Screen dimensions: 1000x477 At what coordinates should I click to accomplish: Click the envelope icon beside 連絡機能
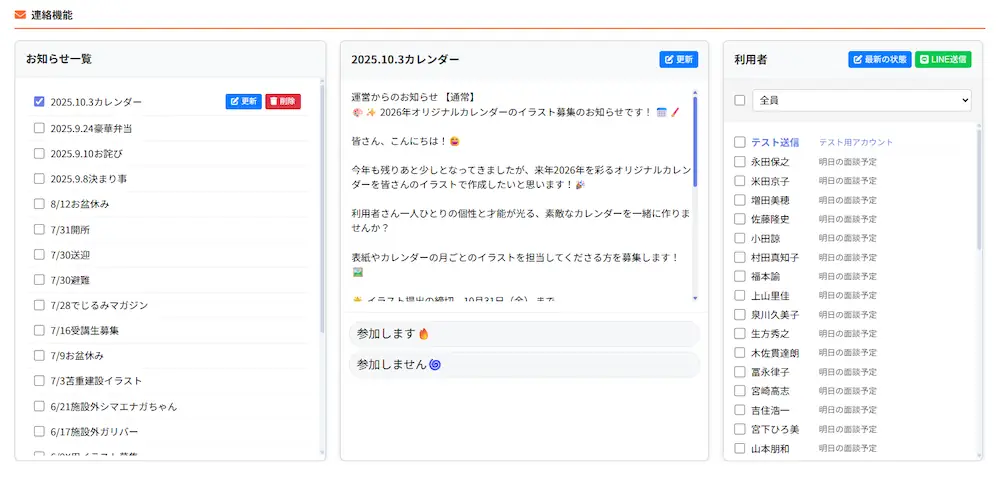20,15
